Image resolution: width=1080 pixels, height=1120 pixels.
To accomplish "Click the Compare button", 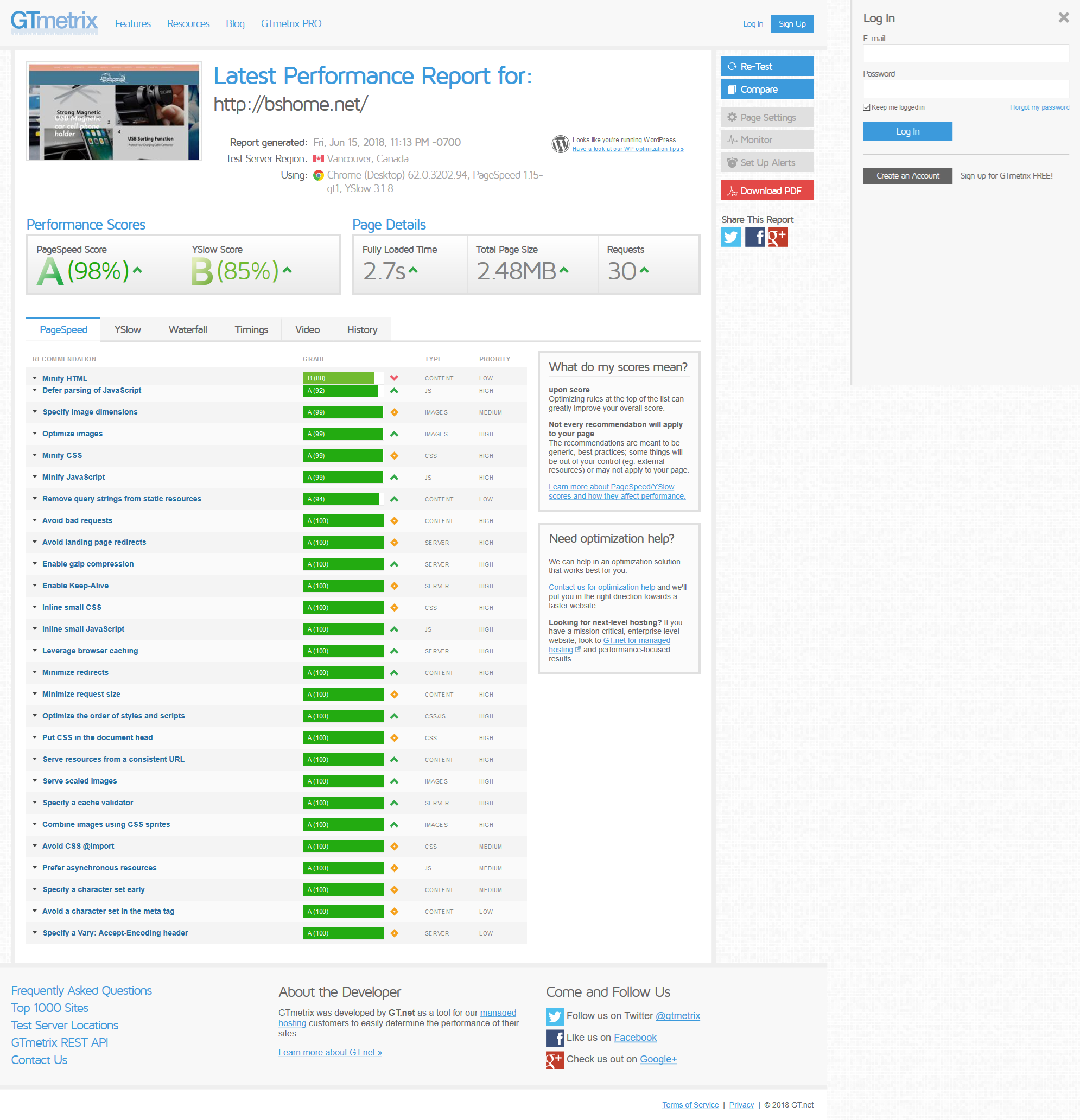I will [767, 89].
